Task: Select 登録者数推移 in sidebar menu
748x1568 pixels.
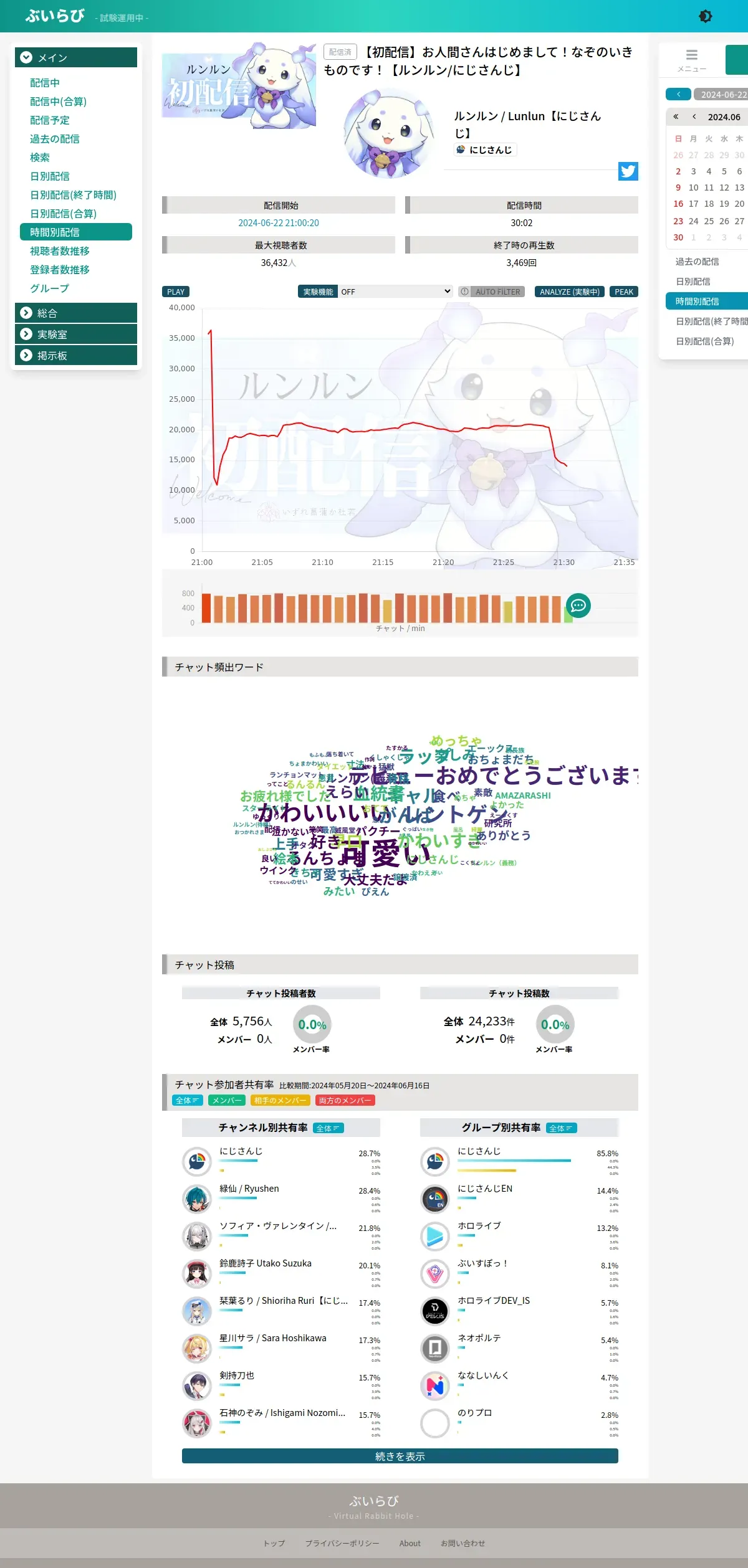Action: click(60, 270)
